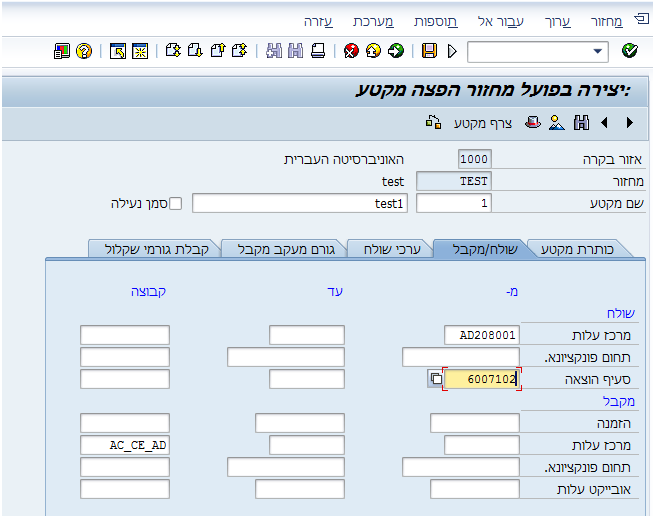Click the green checkmark Enter icon
The width and height of the screenshot is (653, 519).
click(629, 51)
